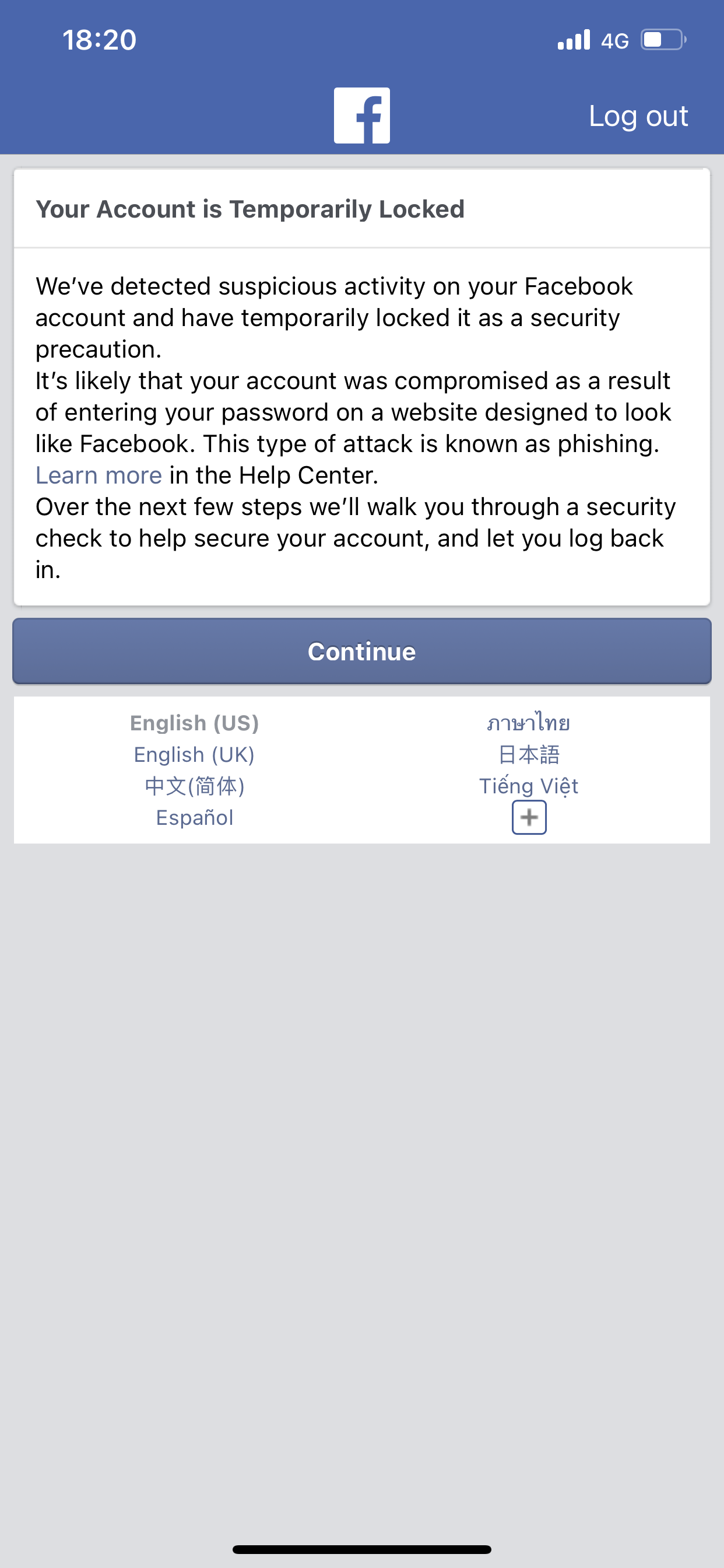This screenshot has height=1568, width=724.
Task: Change language to Español
Action: [195, 818]
